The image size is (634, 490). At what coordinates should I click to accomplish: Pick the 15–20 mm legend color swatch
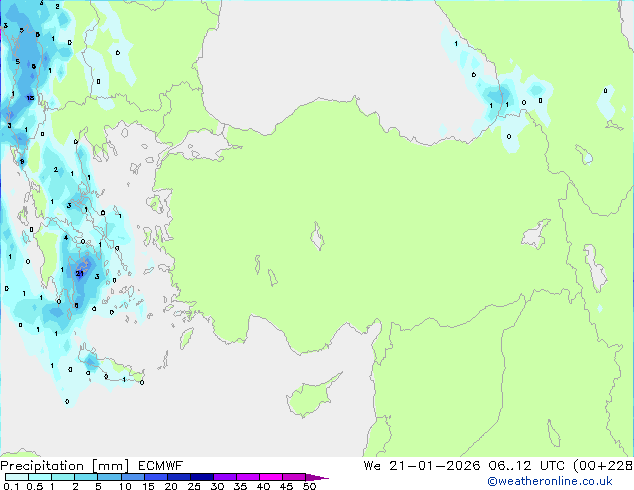click(156, 477)
